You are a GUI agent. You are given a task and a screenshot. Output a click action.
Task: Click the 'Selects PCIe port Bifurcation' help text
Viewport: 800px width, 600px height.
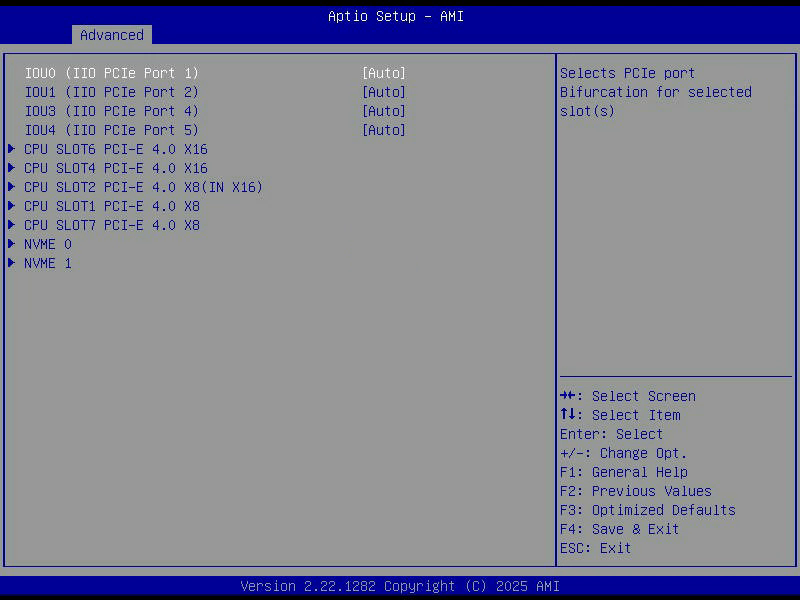click(656, 92)
